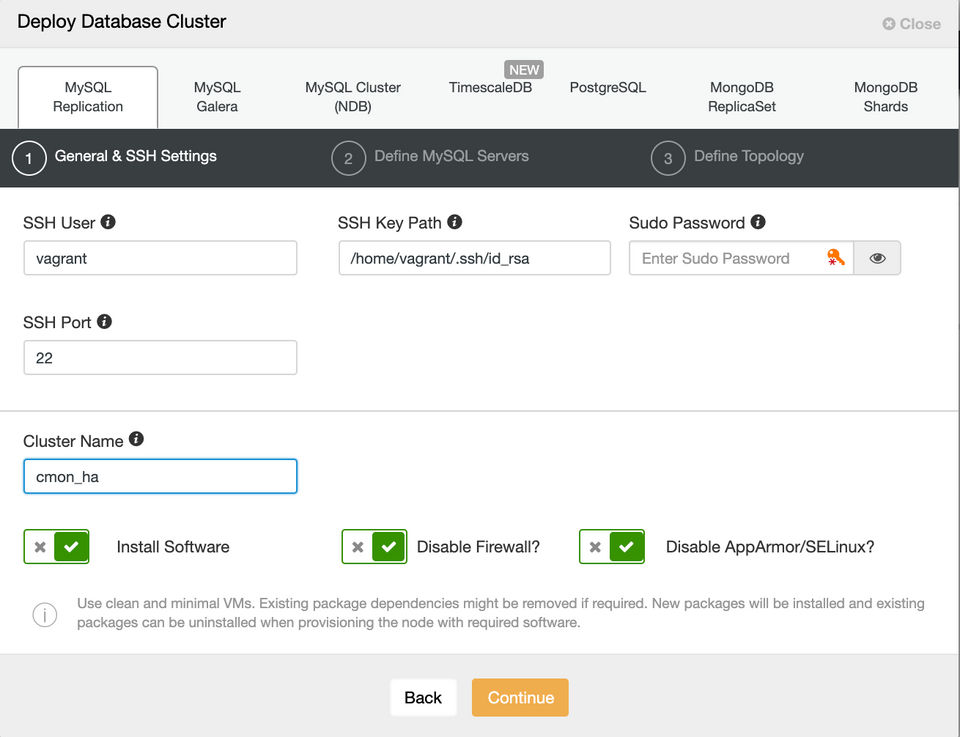Click the circled info icon near VM notice
Viewport: 960px width, 737px height.
[45, 614]
